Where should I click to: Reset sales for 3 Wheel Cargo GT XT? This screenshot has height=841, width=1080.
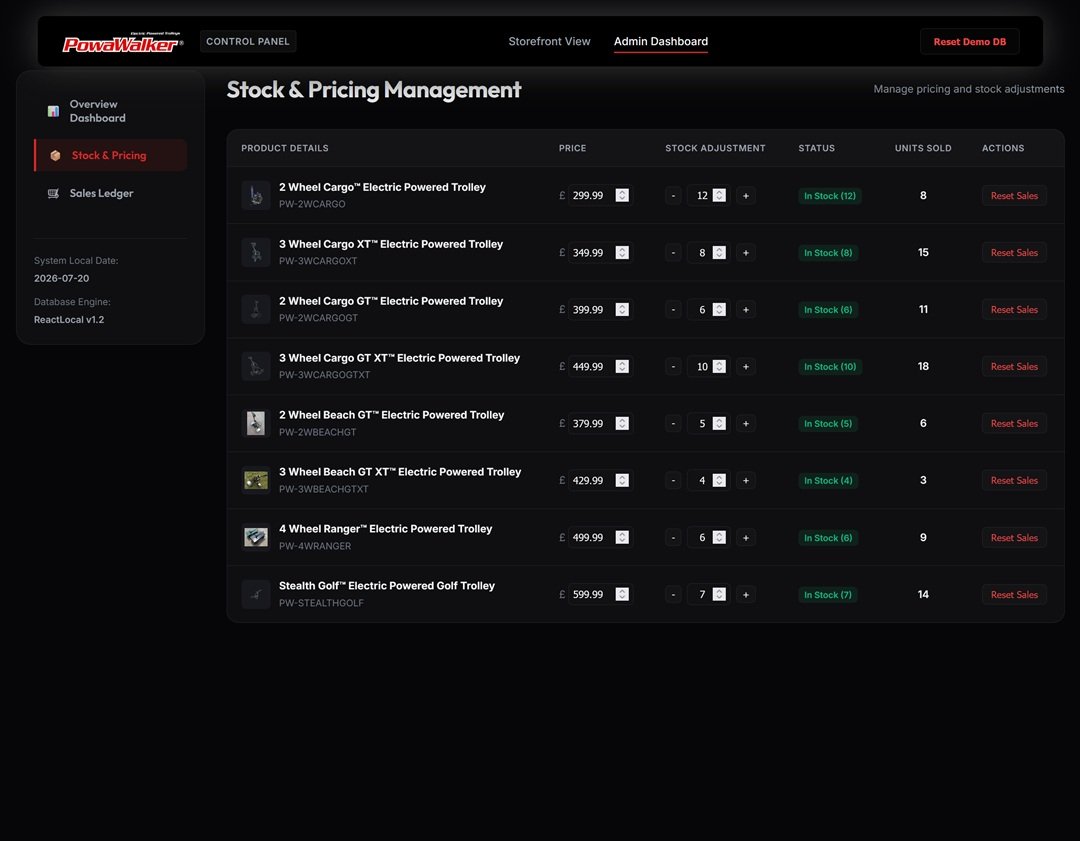click(x=1014, y=366)
